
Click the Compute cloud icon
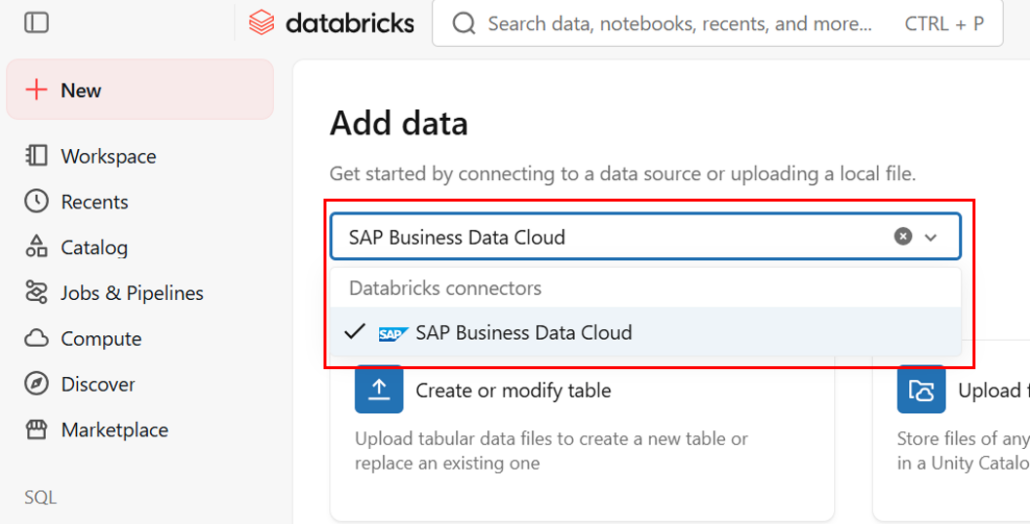(36, 338)
